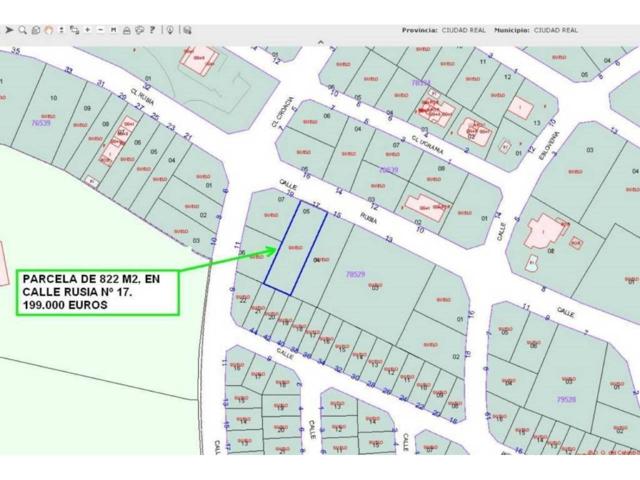Click the icon left of the help icon
The image size is (640, 480).
140,30
